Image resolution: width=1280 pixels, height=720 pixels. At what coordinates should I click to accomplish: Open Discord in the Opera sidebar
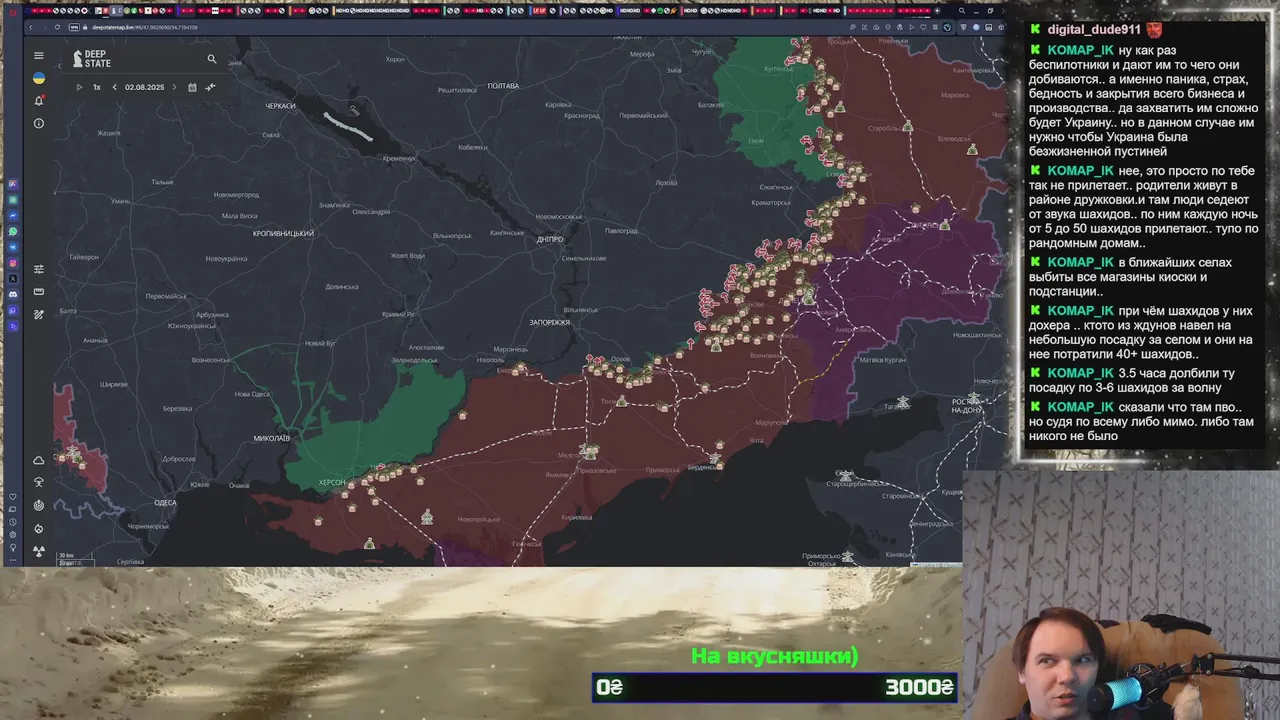[13, 294]
